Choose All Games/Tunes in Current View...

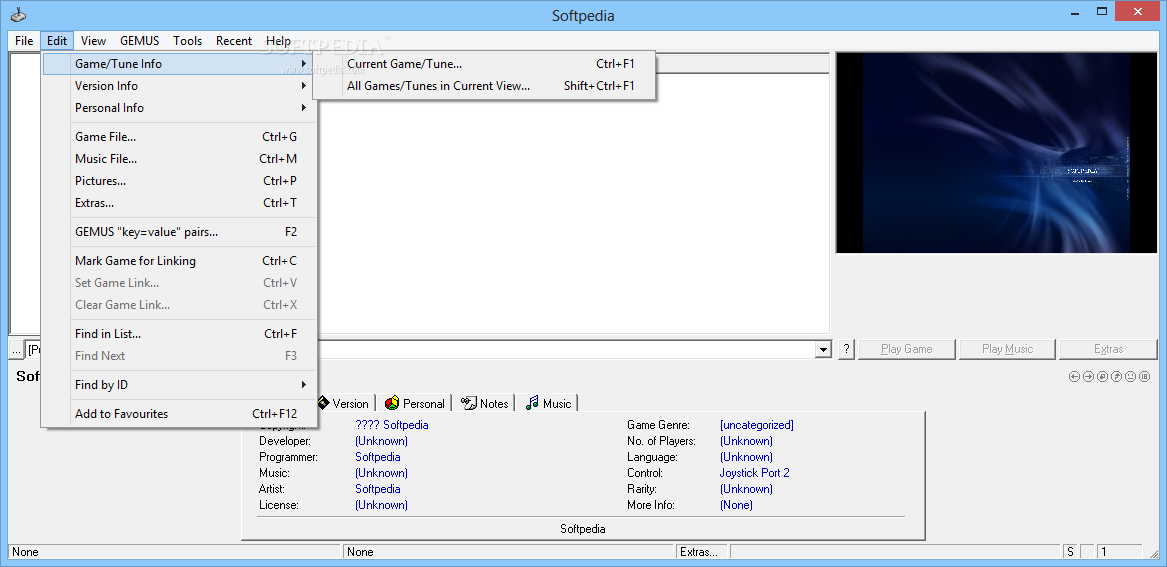485,86
